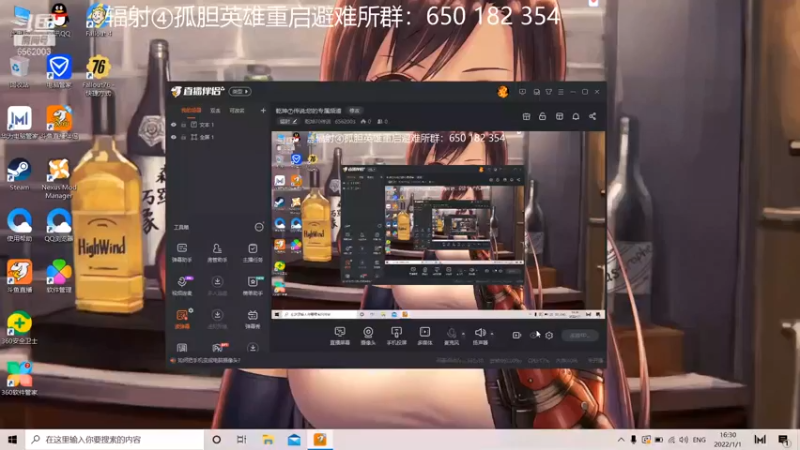Viewport: 800px width, 450px height.
Task: Add a 直播屏幕 screen capture source
Action: pyautogui.click(x=340, y=336)
